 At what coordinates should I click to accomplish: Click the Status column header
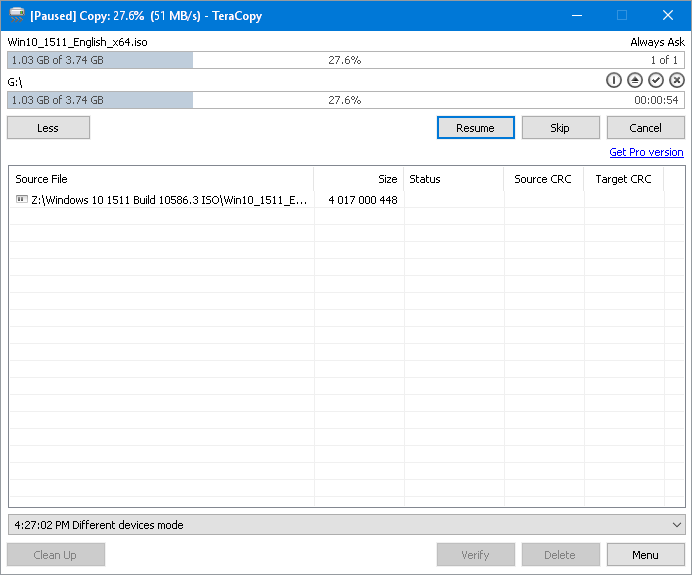point(454,179)
